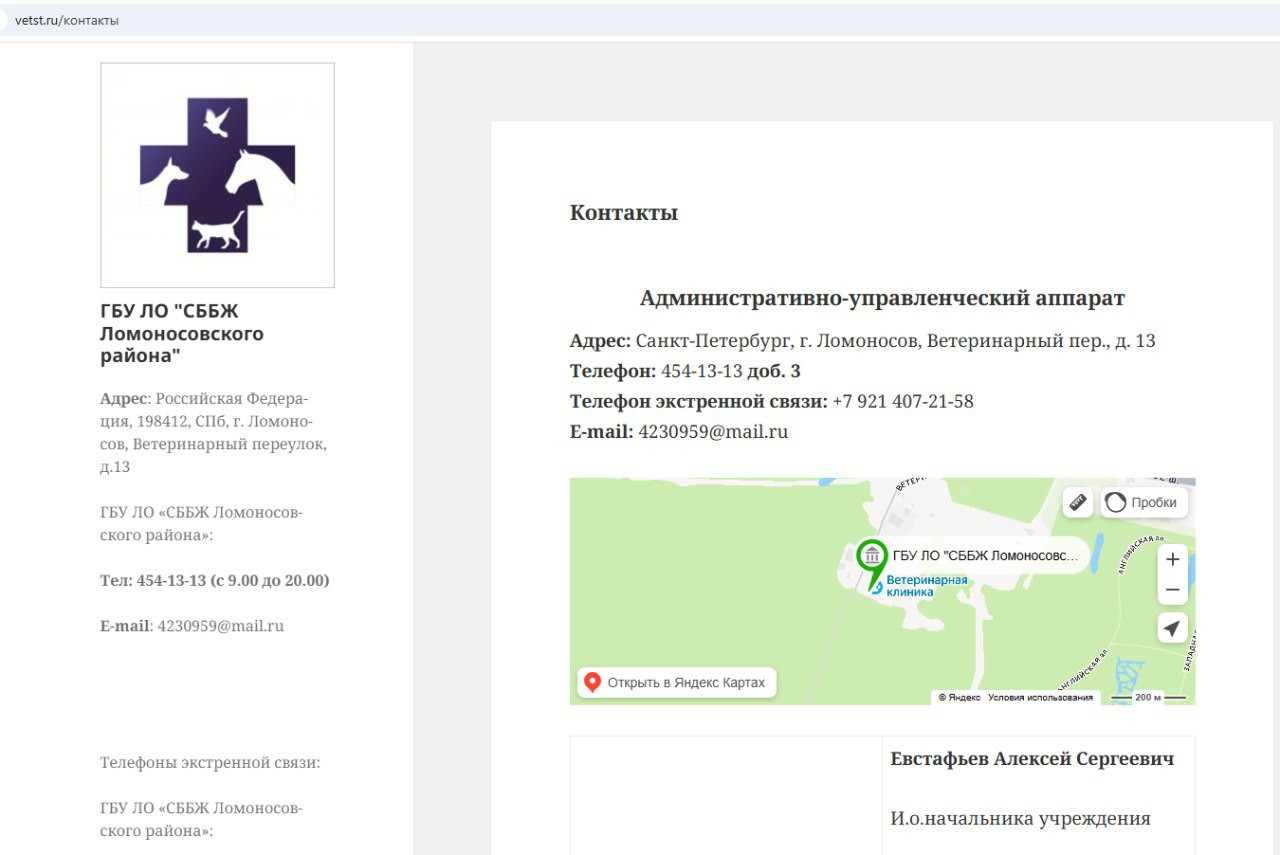The height and width of the screenshot is (855, 1280).
Task: Click the 200 м map scale indicator
Action: coord(1148,697)
